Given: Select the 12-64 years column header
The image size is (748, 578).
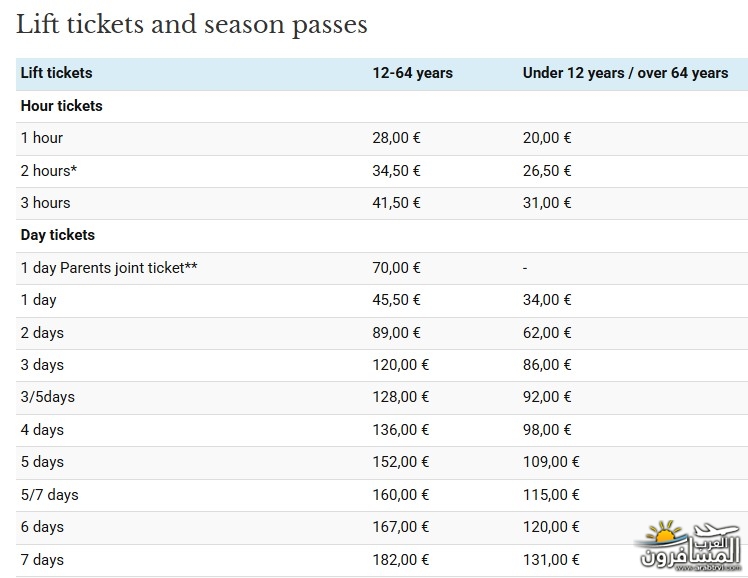Looking at the screenshot, I should point(413,73).
